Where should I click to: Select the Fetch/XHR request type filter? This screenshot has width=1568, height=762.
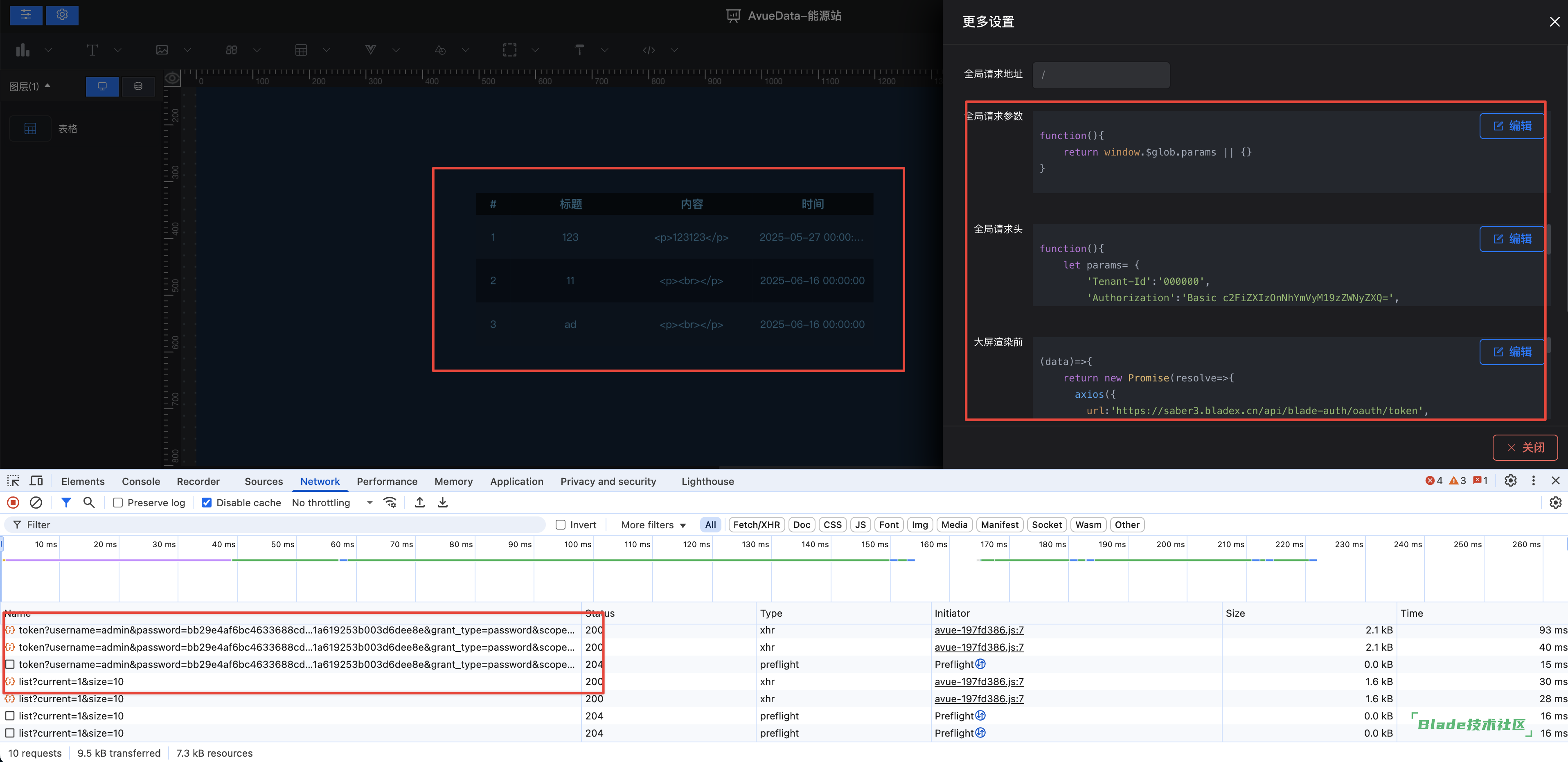pos(757,525)
